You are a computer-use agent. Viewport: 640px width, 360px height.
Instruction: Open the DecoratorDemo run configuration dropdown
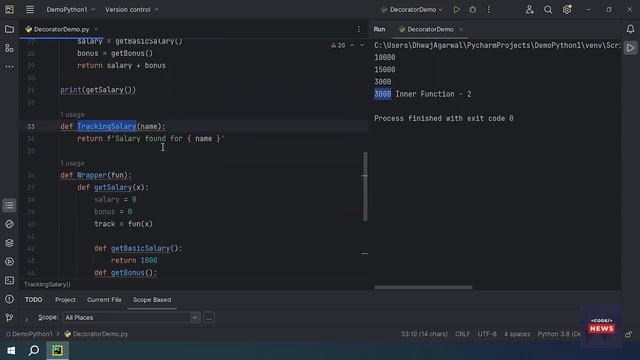(x=411, y=9)
